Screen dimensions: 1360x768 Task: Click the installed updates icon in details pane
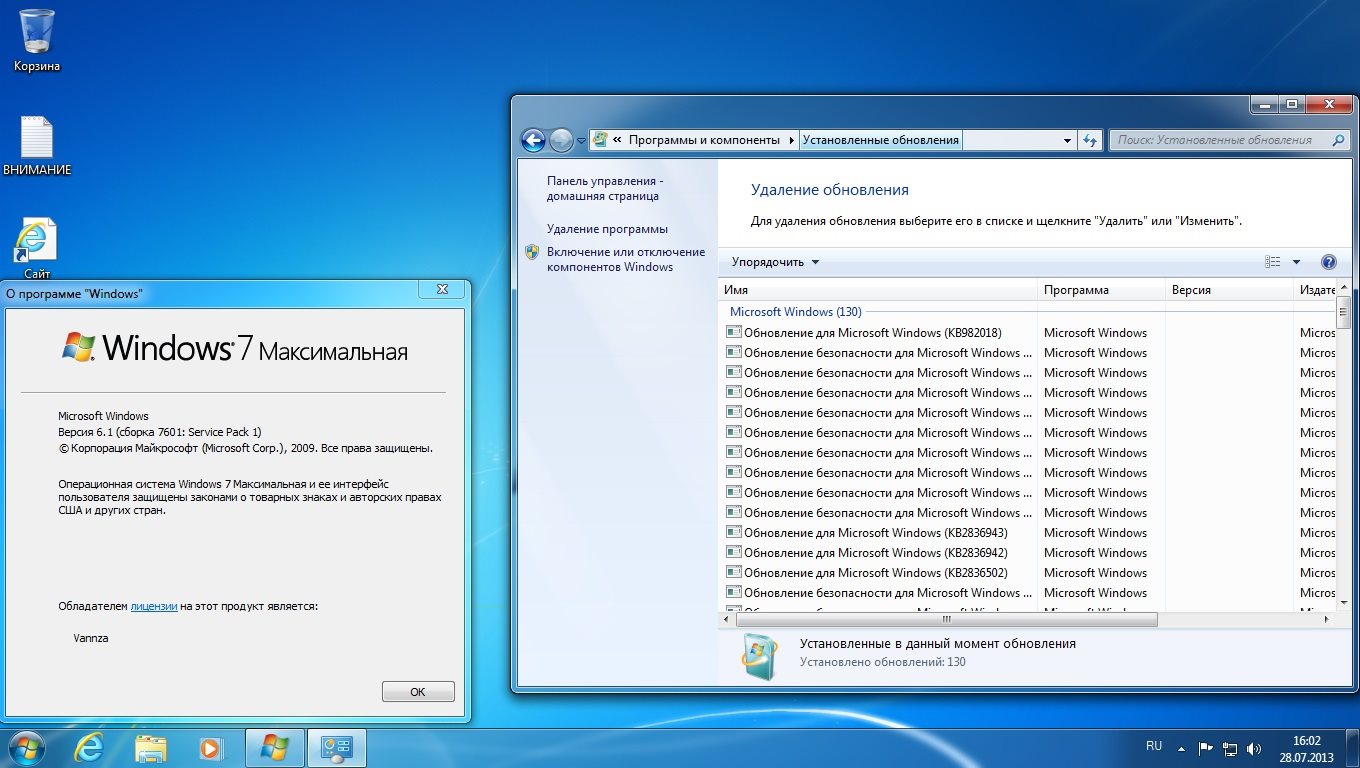click(759, 655)
